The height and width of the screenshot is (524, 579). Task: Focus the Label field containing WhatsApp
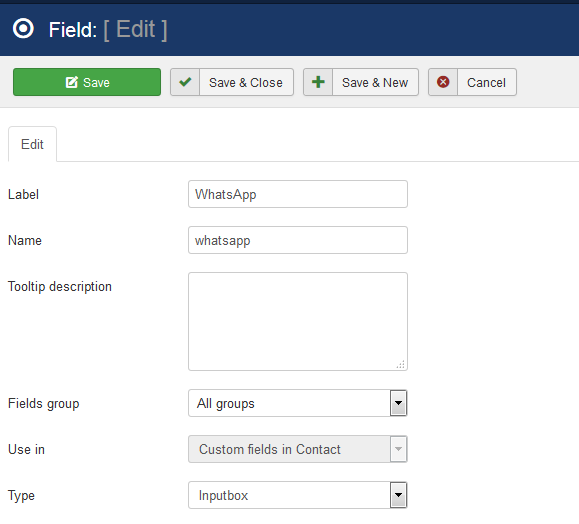click(298, 194)
